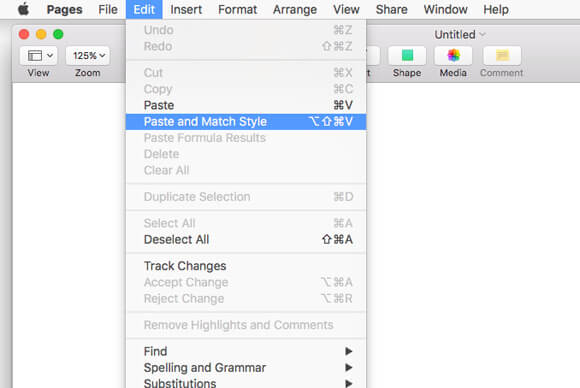Open the Help menu
580x388 pixels.
click(496, 9)
